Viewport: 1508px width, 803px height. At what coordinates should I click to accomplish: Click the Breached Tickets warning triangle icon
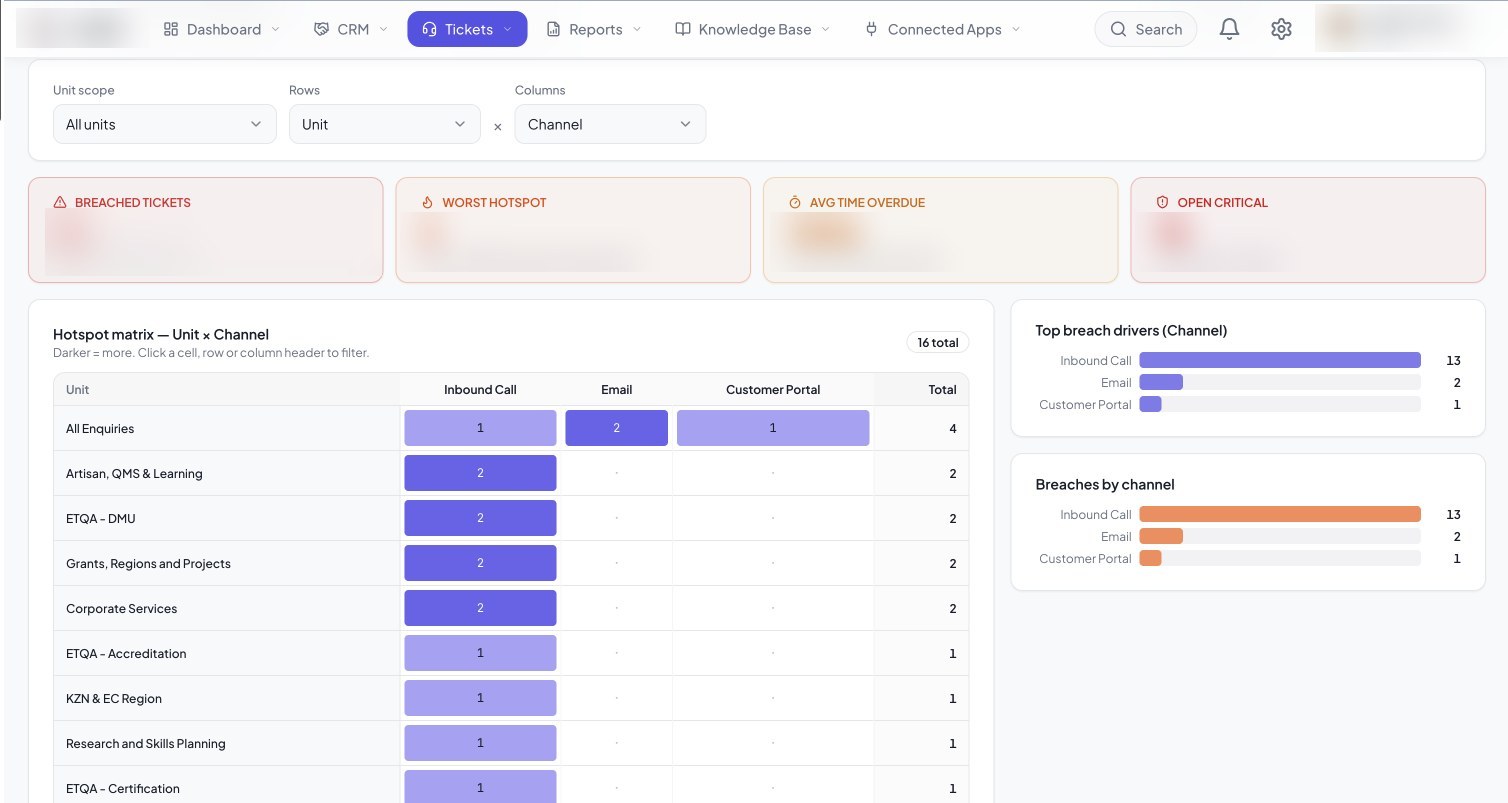pos(60,202)
